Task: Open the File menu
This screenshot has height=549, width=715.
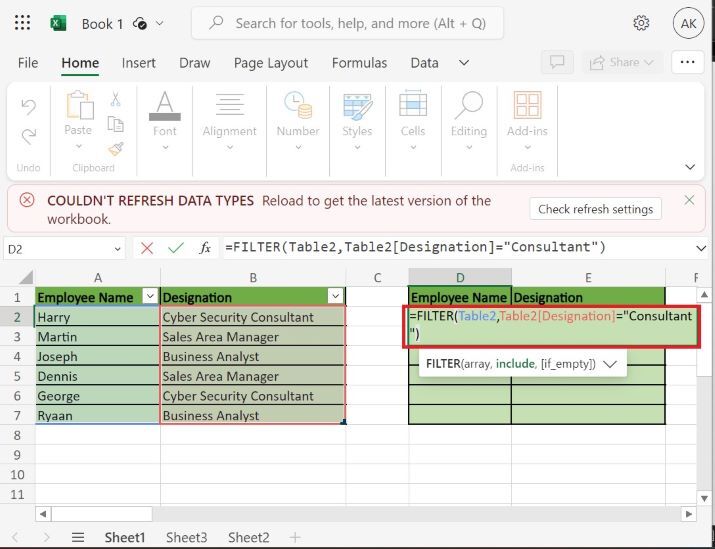Action: point(28,63)
